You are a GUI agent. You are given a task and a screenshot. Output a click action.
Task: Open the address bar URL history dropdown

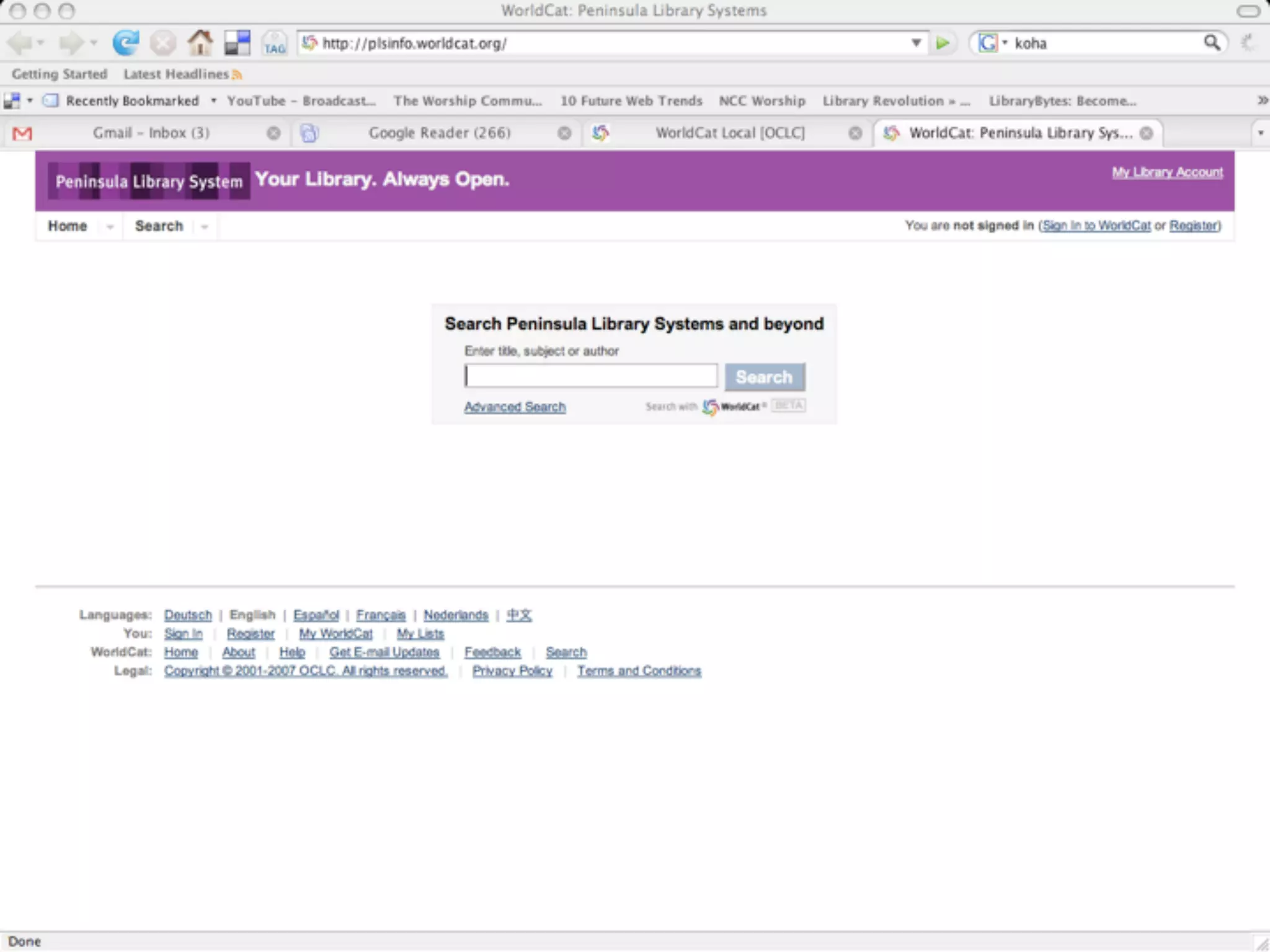[916, 43]
